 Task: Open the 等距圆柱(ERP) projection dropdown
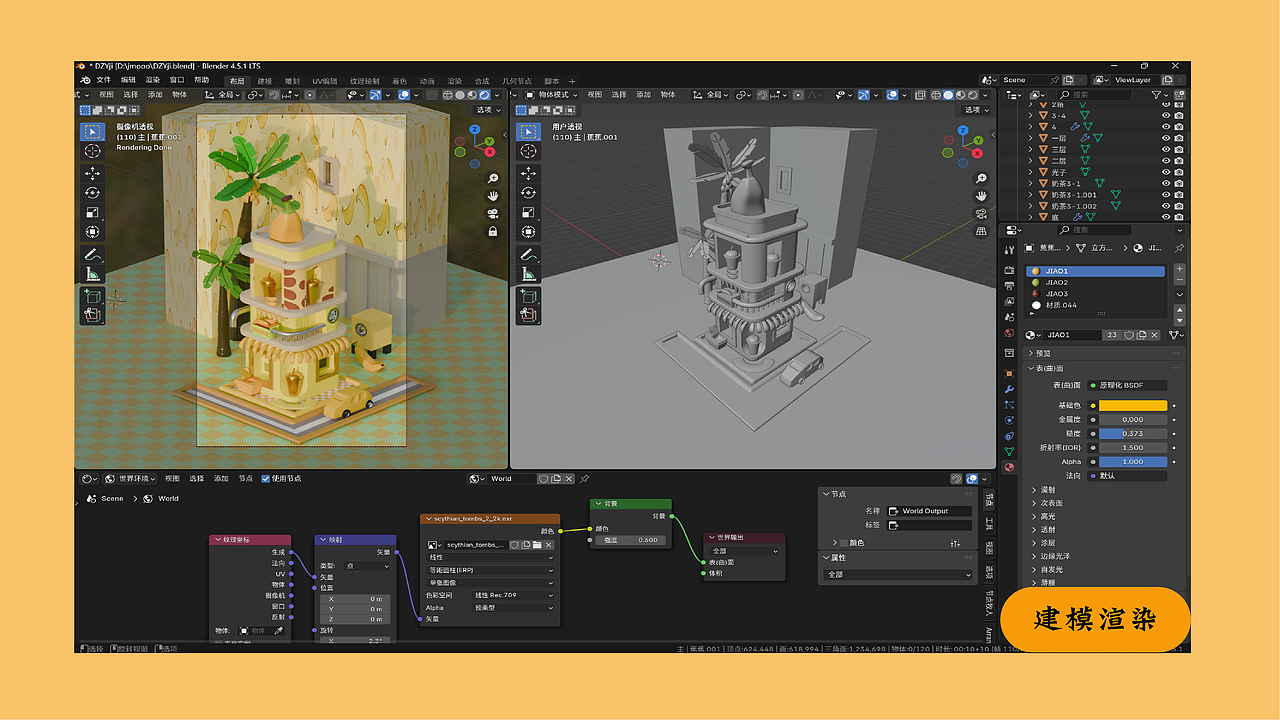pos(490,570)
